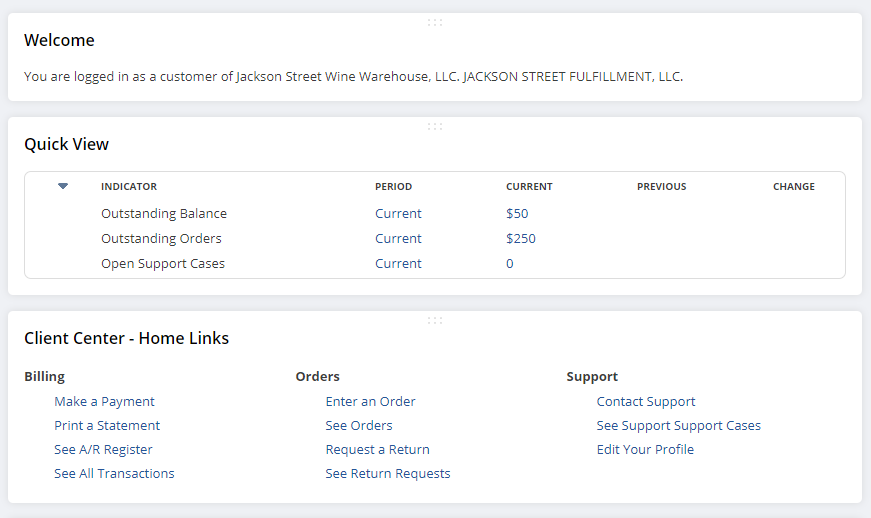Click the PERIOD column header

pos(393,187)
